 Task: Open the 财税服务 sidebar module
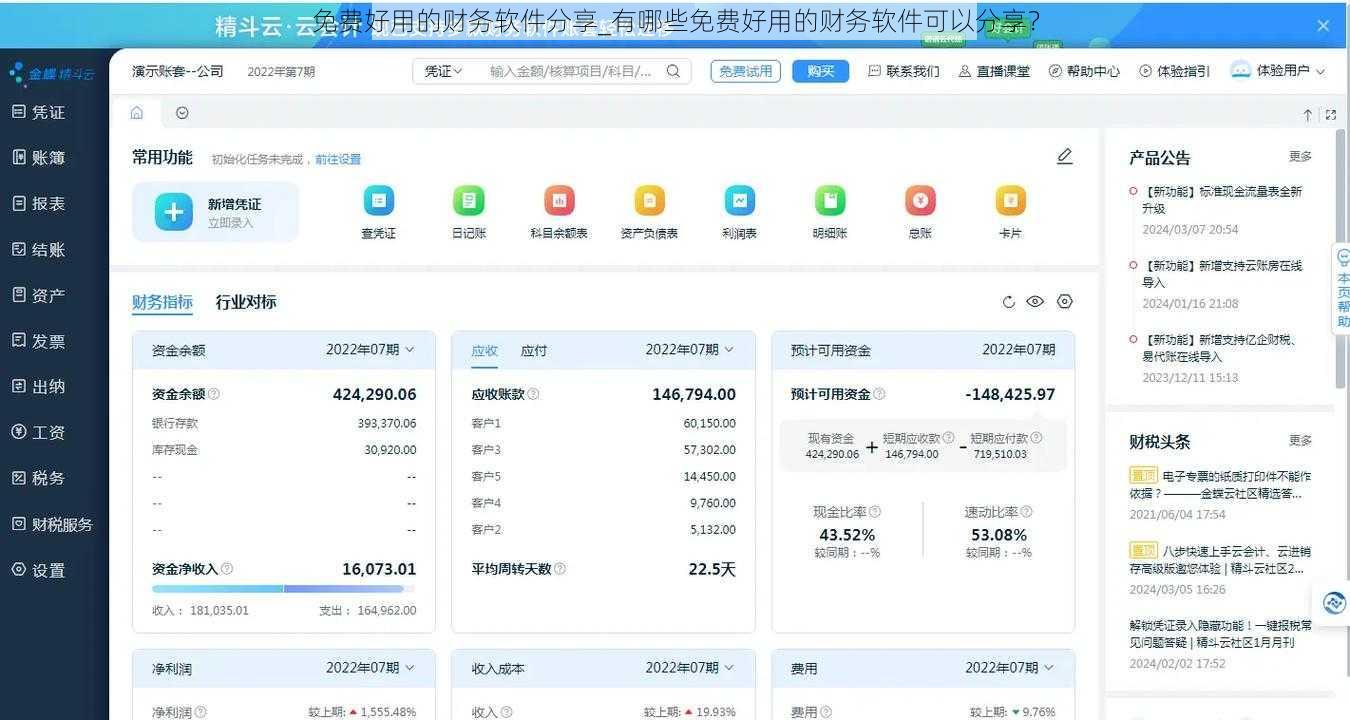click(x=52, y=524)
